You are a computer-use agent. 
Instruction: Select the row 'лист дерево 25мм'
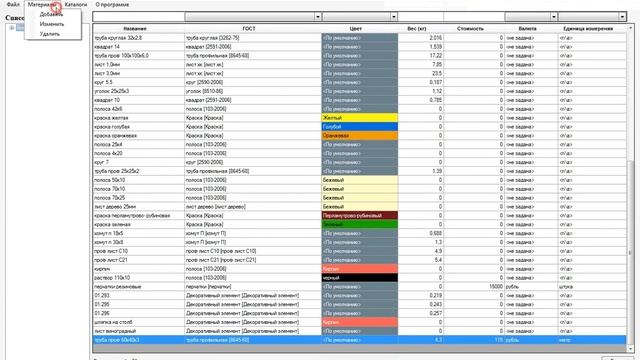pyautogui.click(x=360, y=207)
